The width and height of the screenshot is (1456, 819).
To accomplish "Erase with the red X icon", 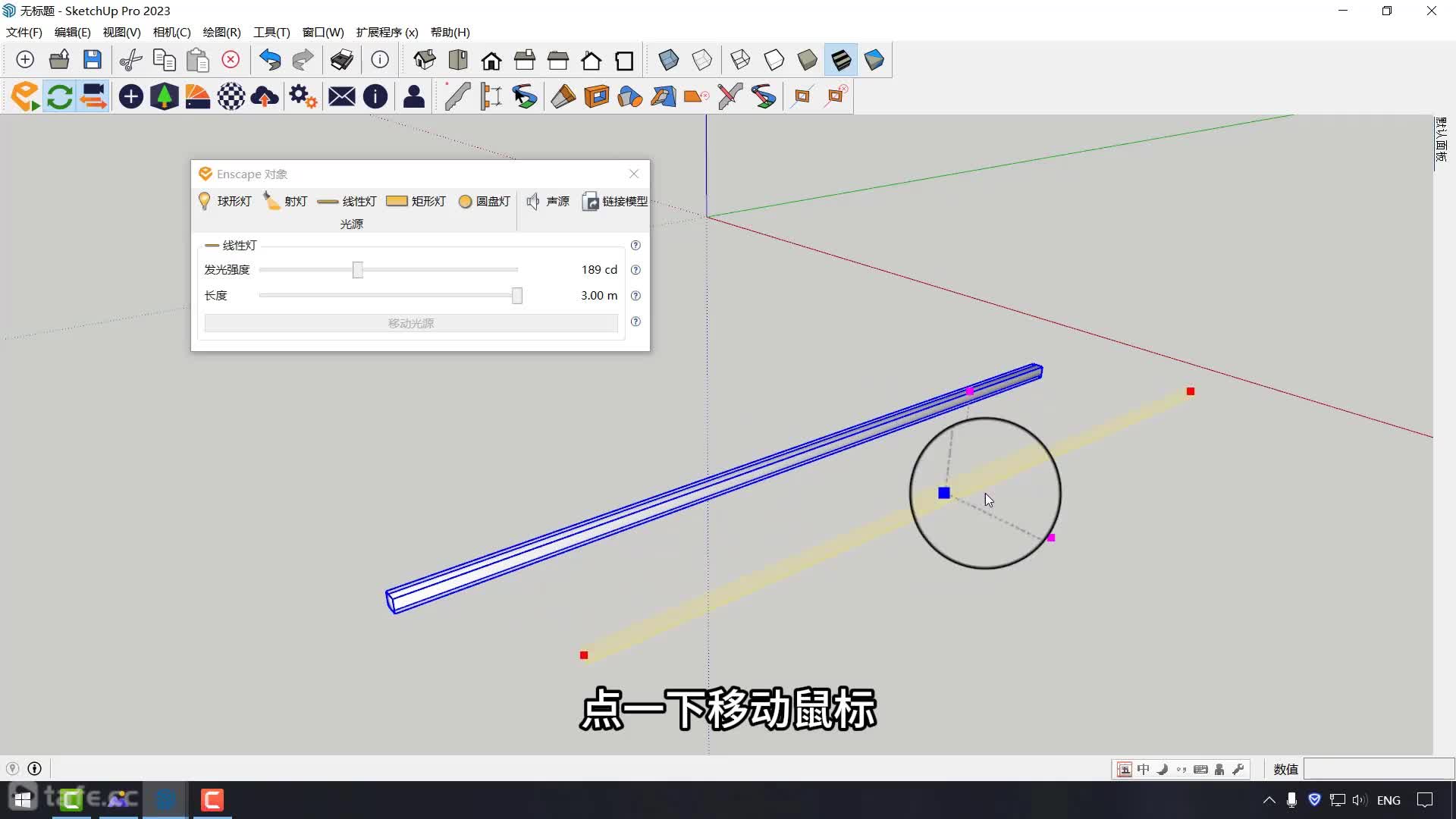I will (x=231, y=60).
